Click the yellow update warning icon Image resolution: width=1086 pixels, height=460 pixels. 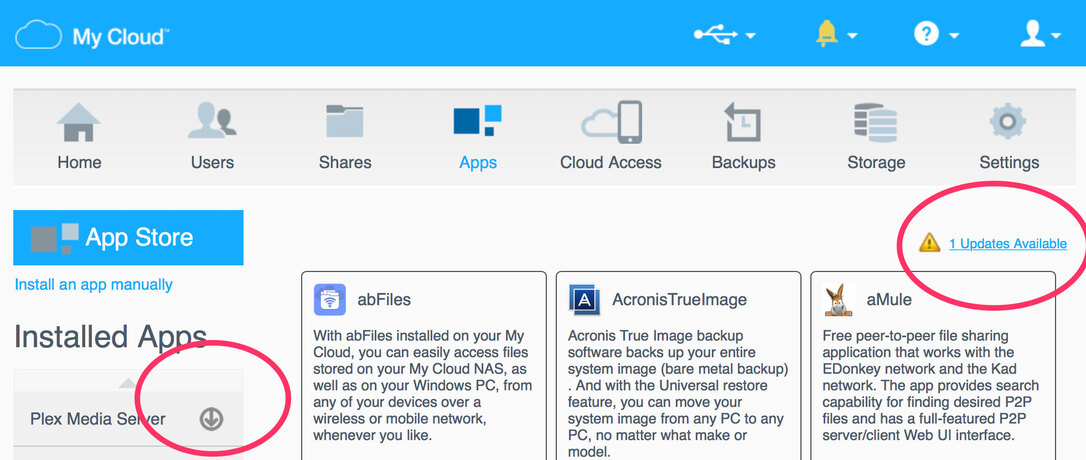click(929, 242)
